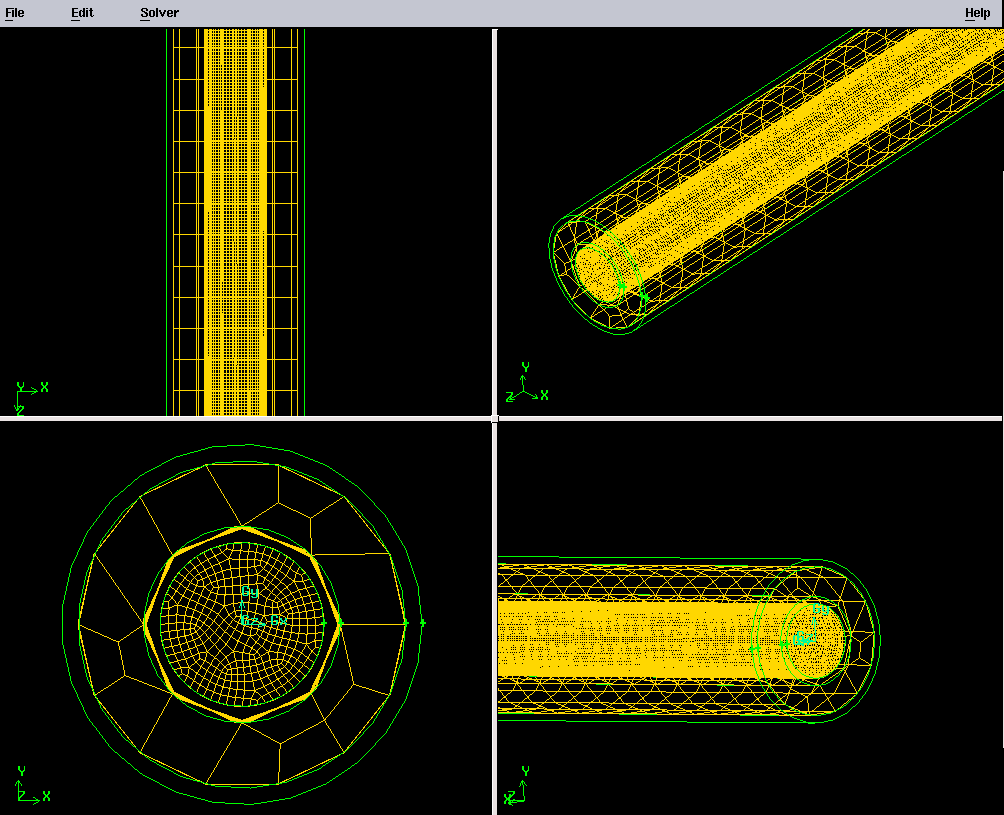The image size is (1004, 815).
Task: Click the XYZ axis triad in top-right view
Action: (526, 386)
